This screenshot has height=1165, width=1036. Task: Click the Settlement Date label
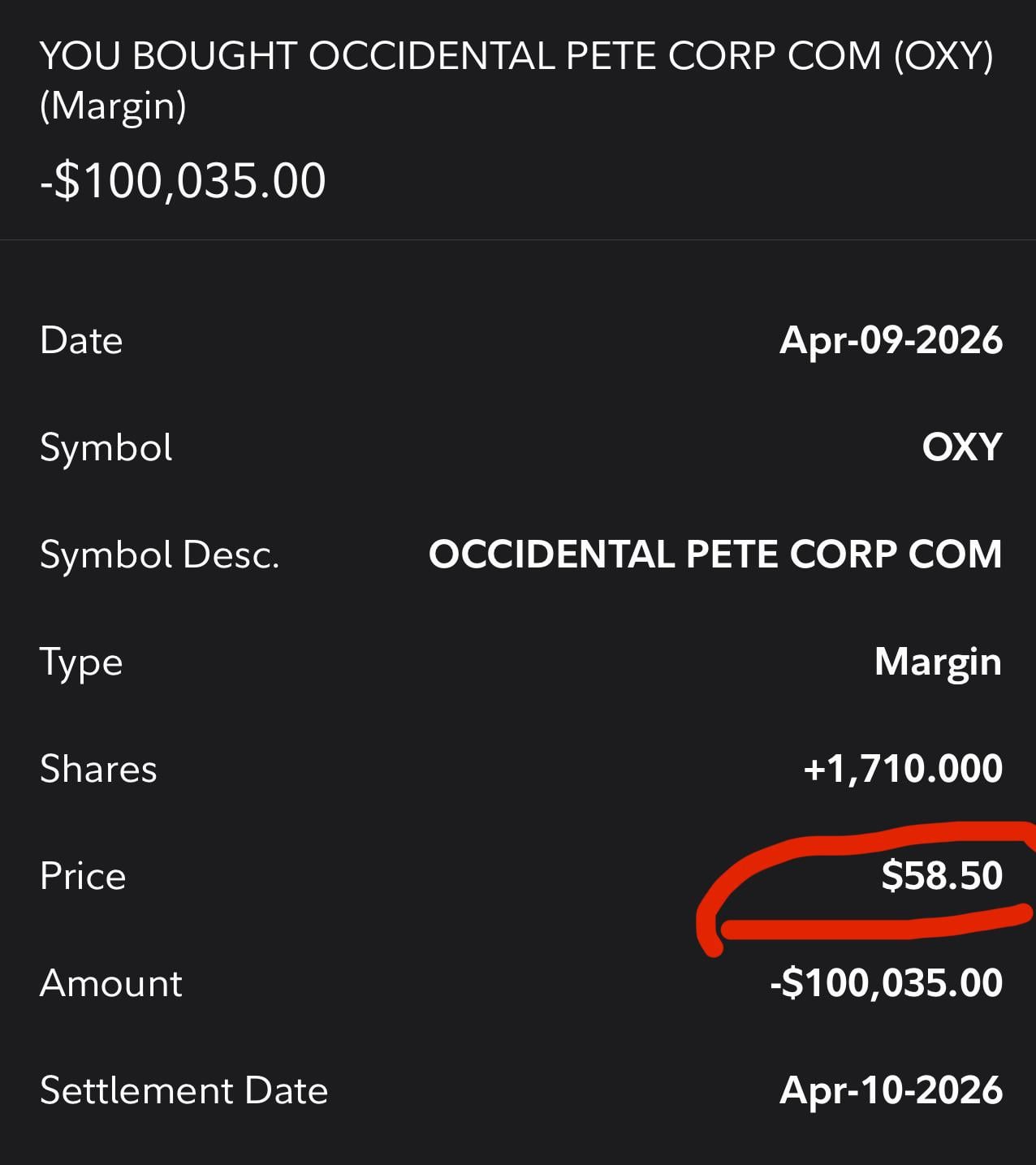184,1090
